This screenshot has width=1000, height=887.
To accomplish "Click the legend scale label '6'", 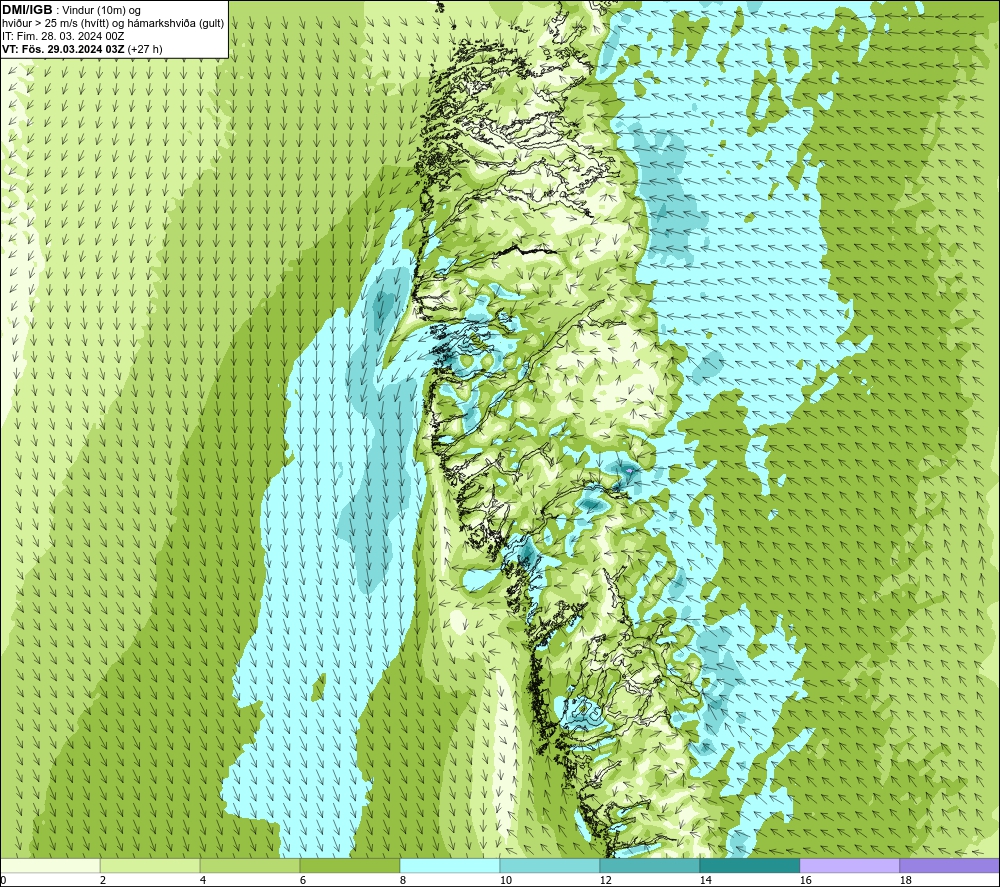I will pos(303,881).
